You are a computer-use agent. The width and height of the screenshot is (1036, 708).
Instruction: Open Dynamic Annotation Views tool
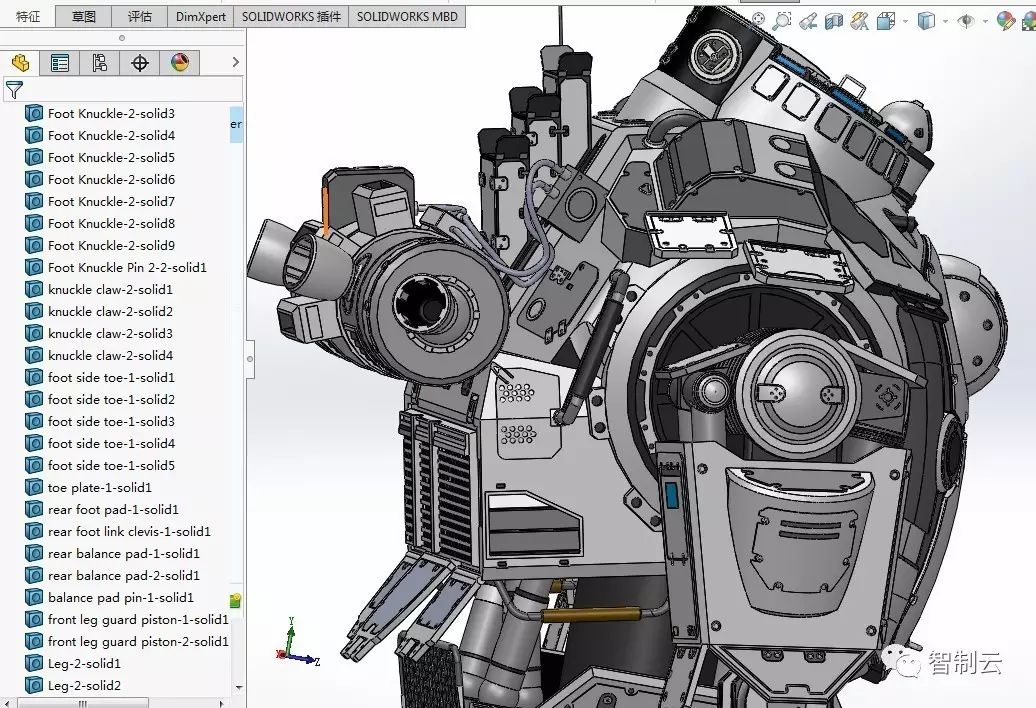tap(860, 21)
